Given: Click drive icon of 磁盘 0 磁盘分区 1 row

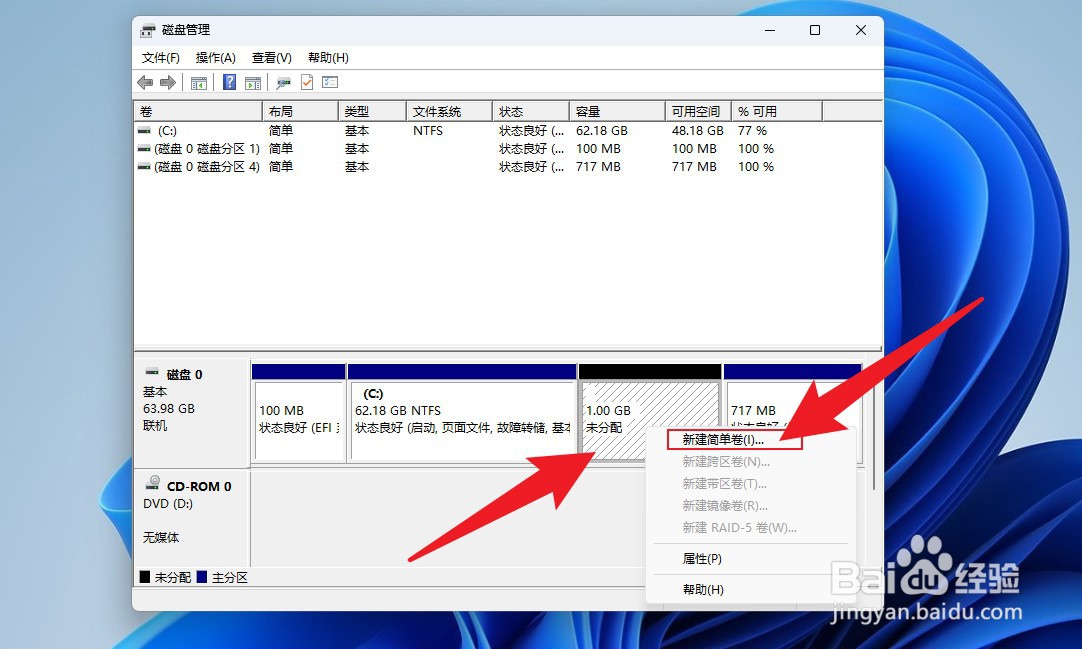Looking at the screenshot, I should click(144, 148).
